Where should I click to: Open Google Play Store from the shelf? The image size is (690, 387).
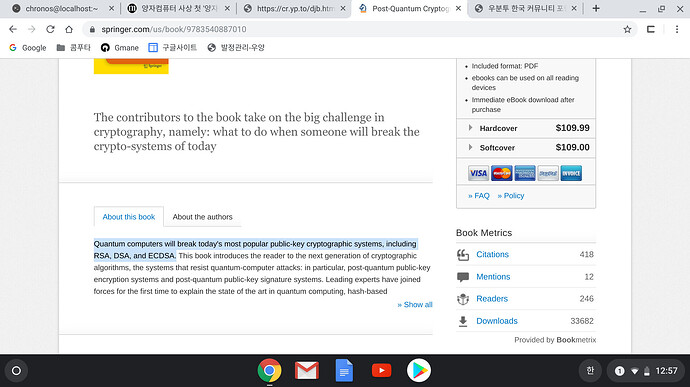click(x=418, y=371)
